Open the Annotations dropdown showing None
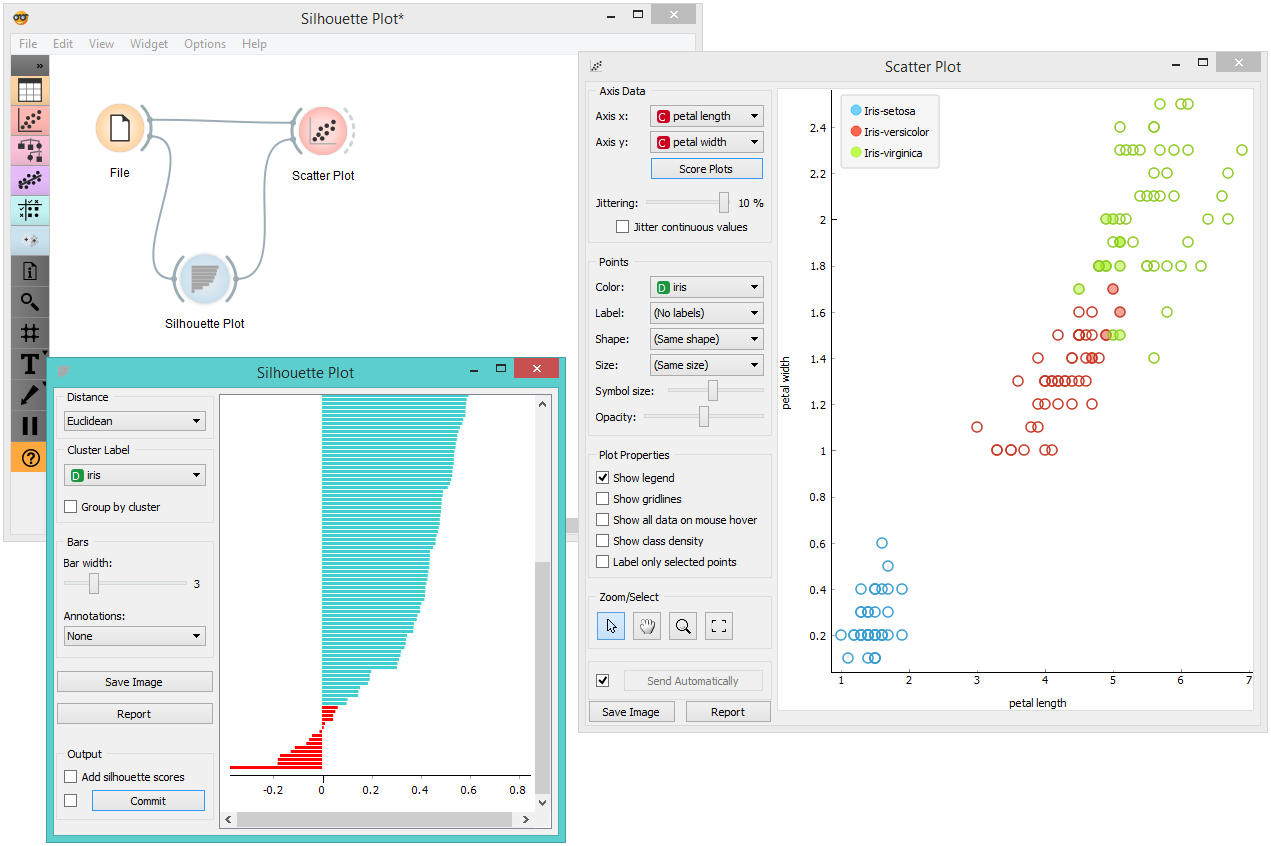Screen dimensions: 1271x846 pos(135,636)
